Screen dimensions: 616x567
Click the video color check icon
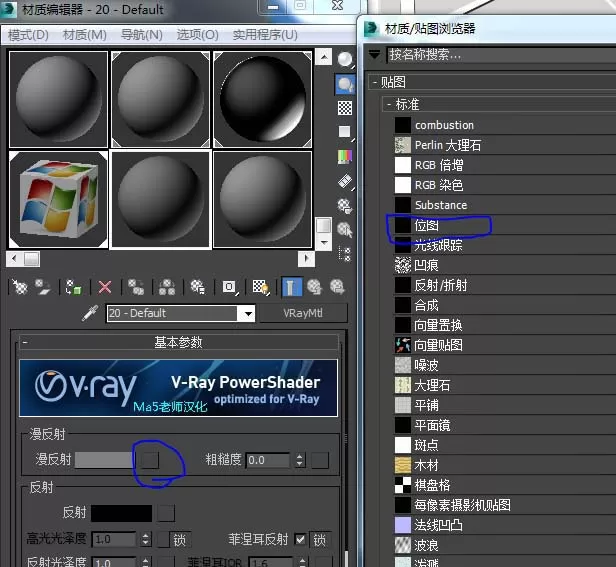pos(345,156)
